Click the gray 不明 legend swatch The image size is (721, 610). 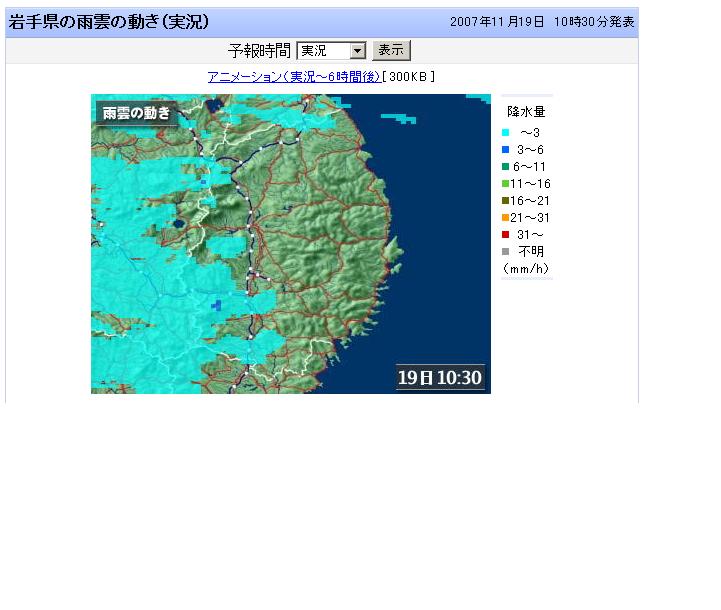pyautogui.click(x=506, y=251)
